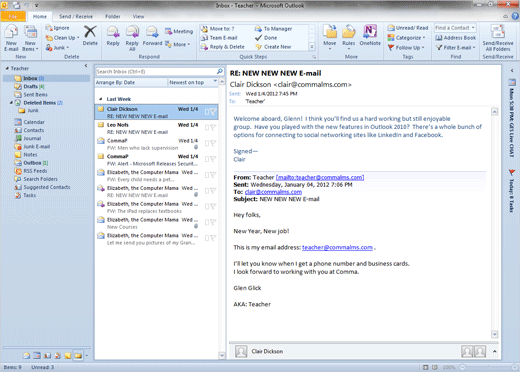Forward the selected e-mail
The height and width of the screenshot is (372, 520).
[152, 36]
